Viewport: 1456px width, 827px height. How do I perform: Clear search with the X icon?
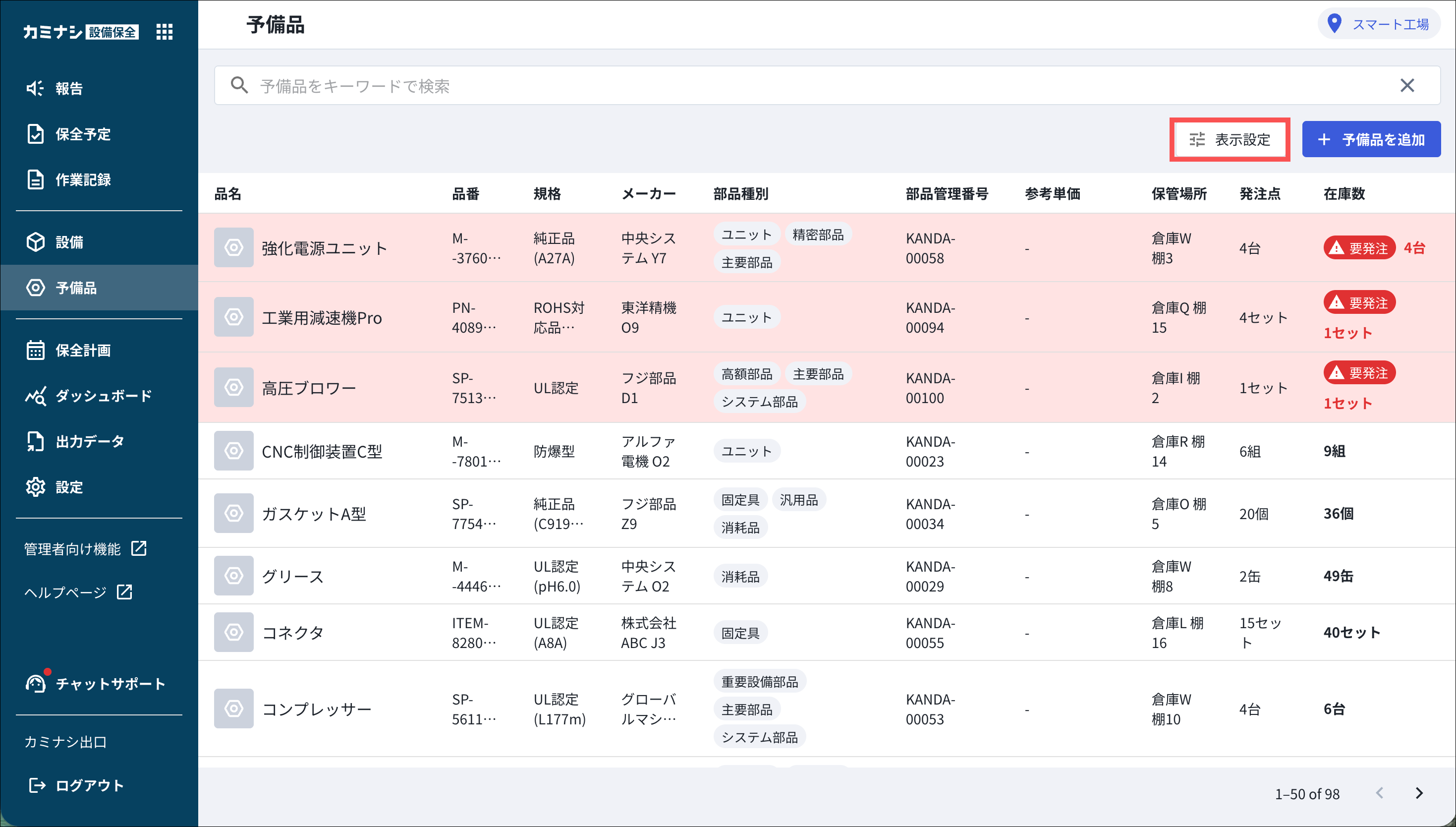[x=1406, y=86]
